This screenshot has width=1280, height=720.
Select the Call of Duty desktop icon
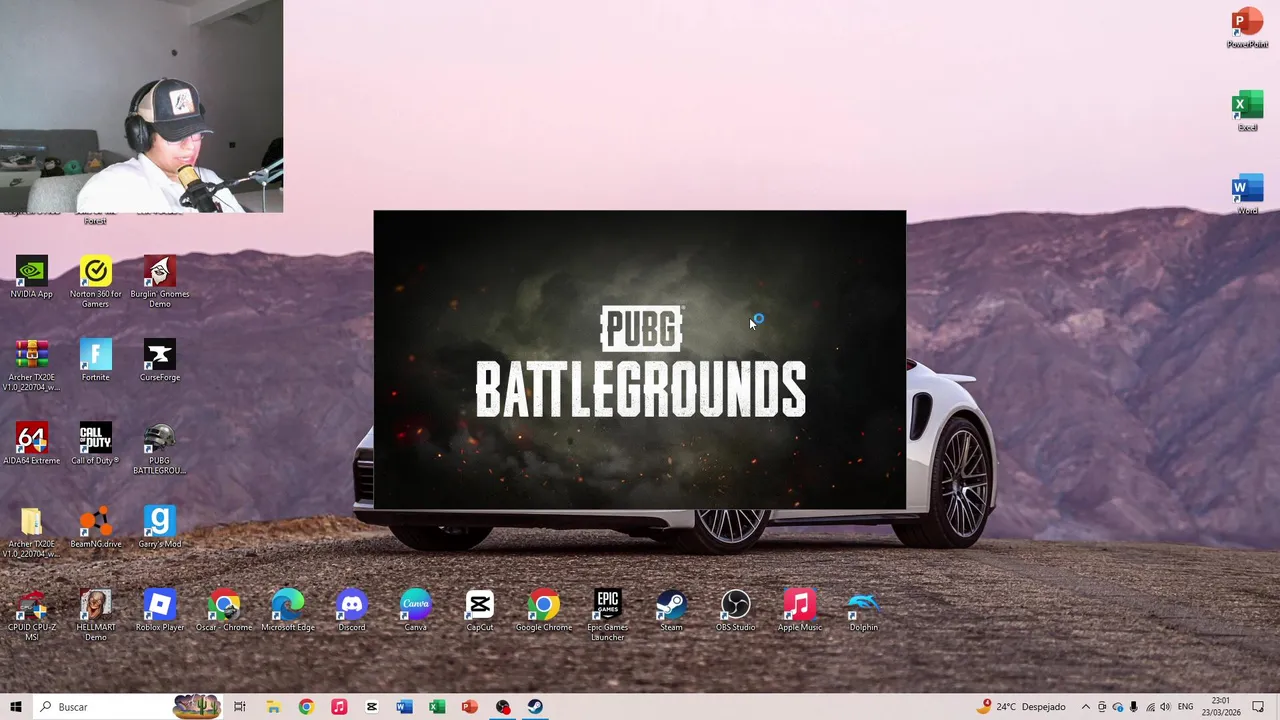pyautogui.click(x=95, y=445)
